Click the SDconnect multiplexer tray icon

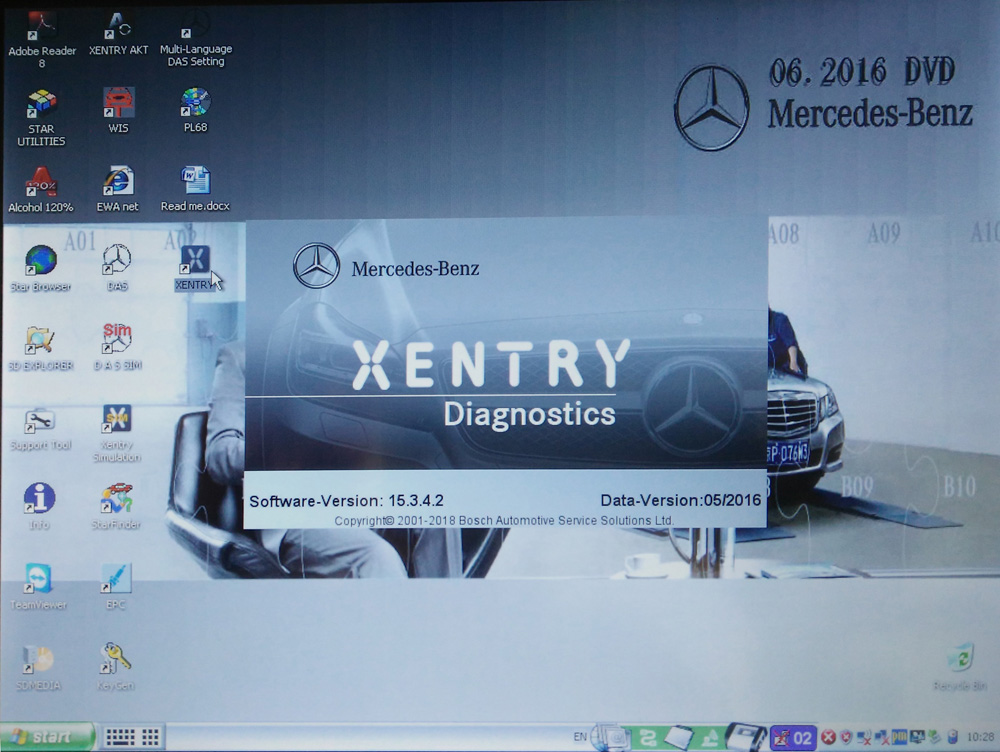click(745, 737)
